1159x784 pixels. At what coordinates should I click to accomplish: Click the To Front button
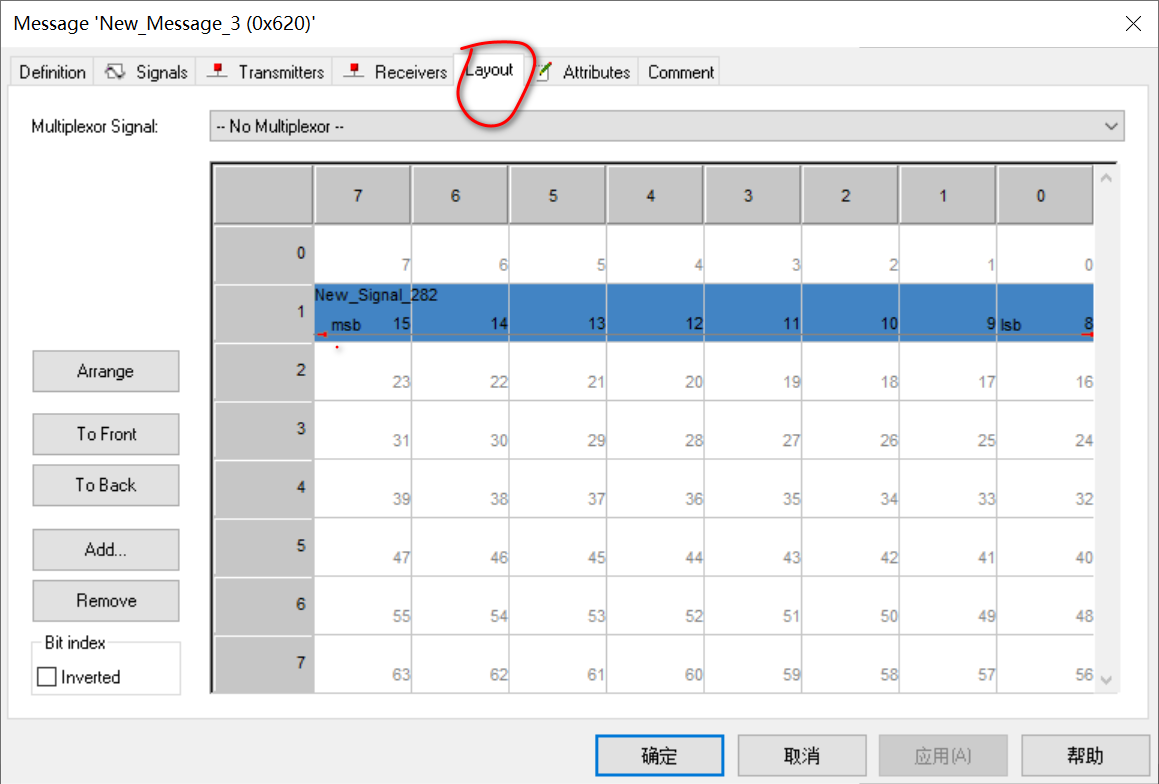click(x=106, y=434)
